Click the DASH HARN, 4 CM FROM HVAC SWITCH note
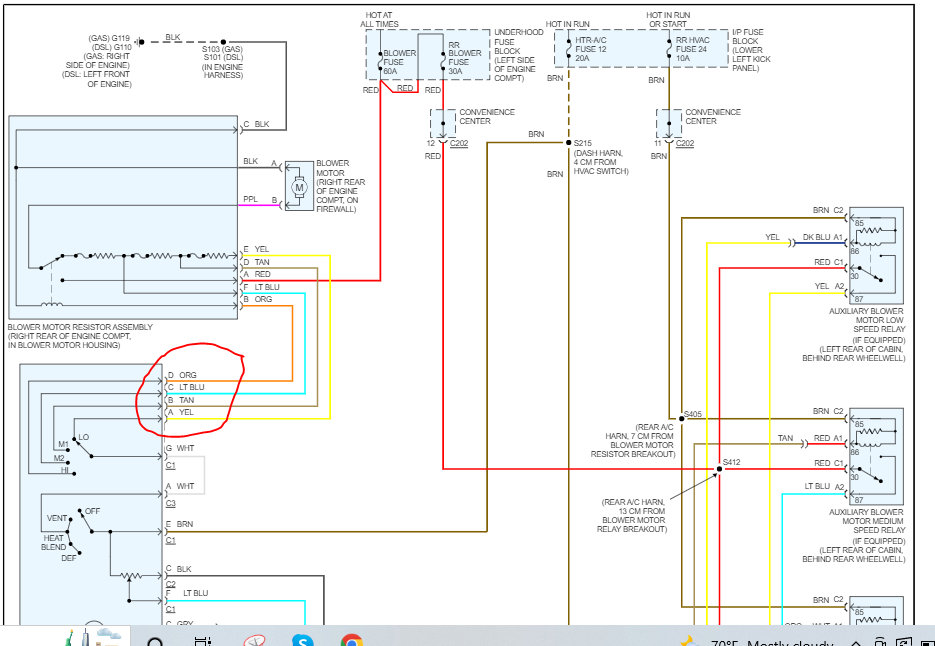The width and height of the screenshot is (935, 646). pos(601,162)
